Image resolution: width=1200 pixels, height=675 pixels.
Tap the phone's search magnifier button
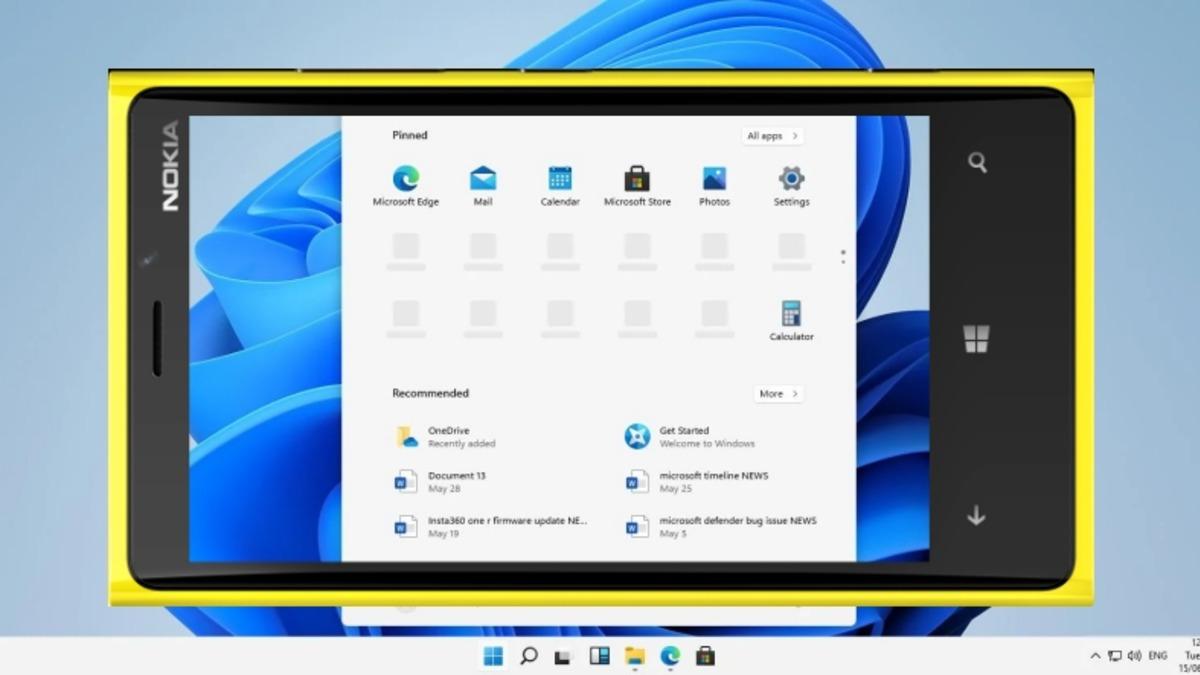977,163
